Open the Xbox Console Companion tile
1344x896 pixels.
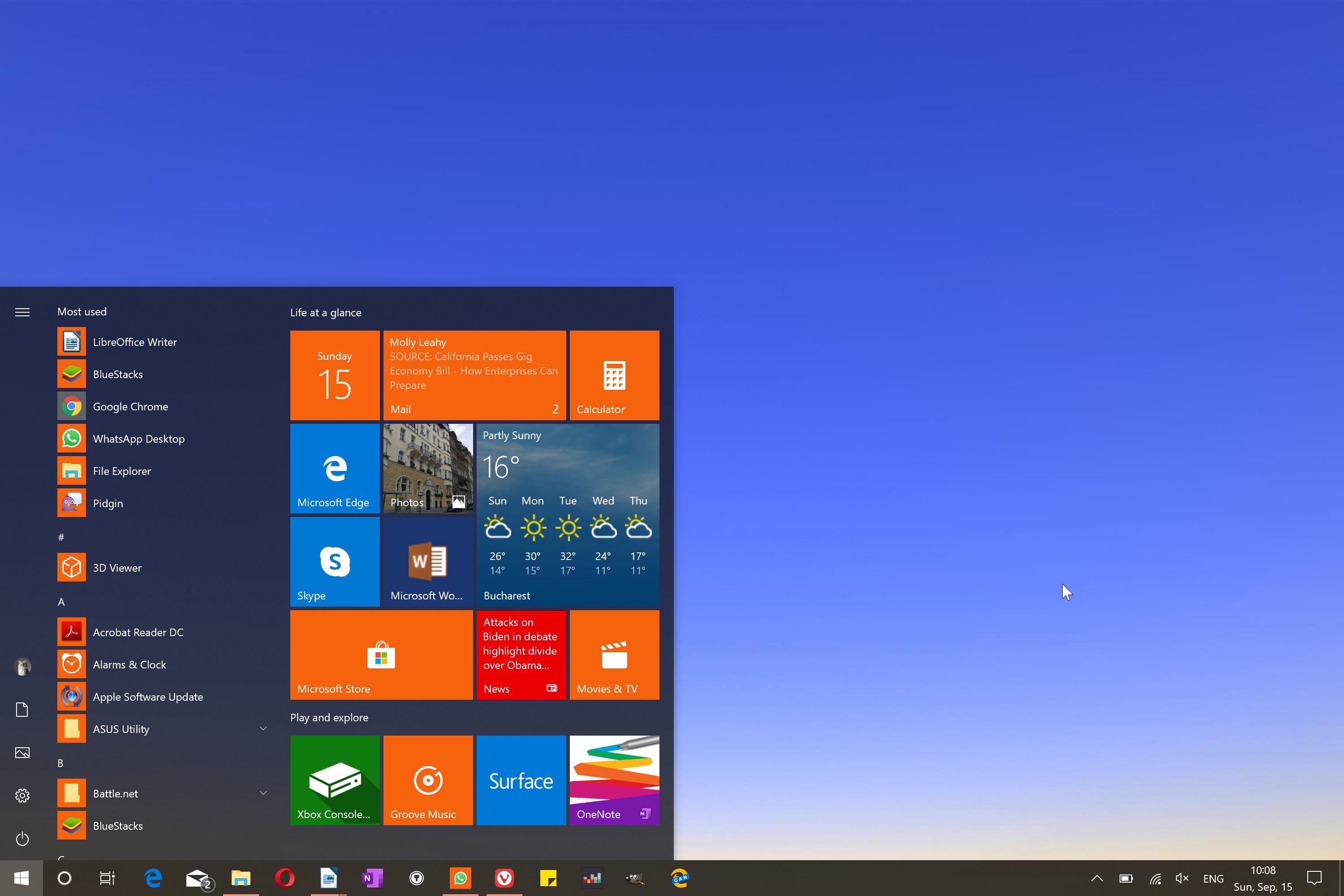335,780
